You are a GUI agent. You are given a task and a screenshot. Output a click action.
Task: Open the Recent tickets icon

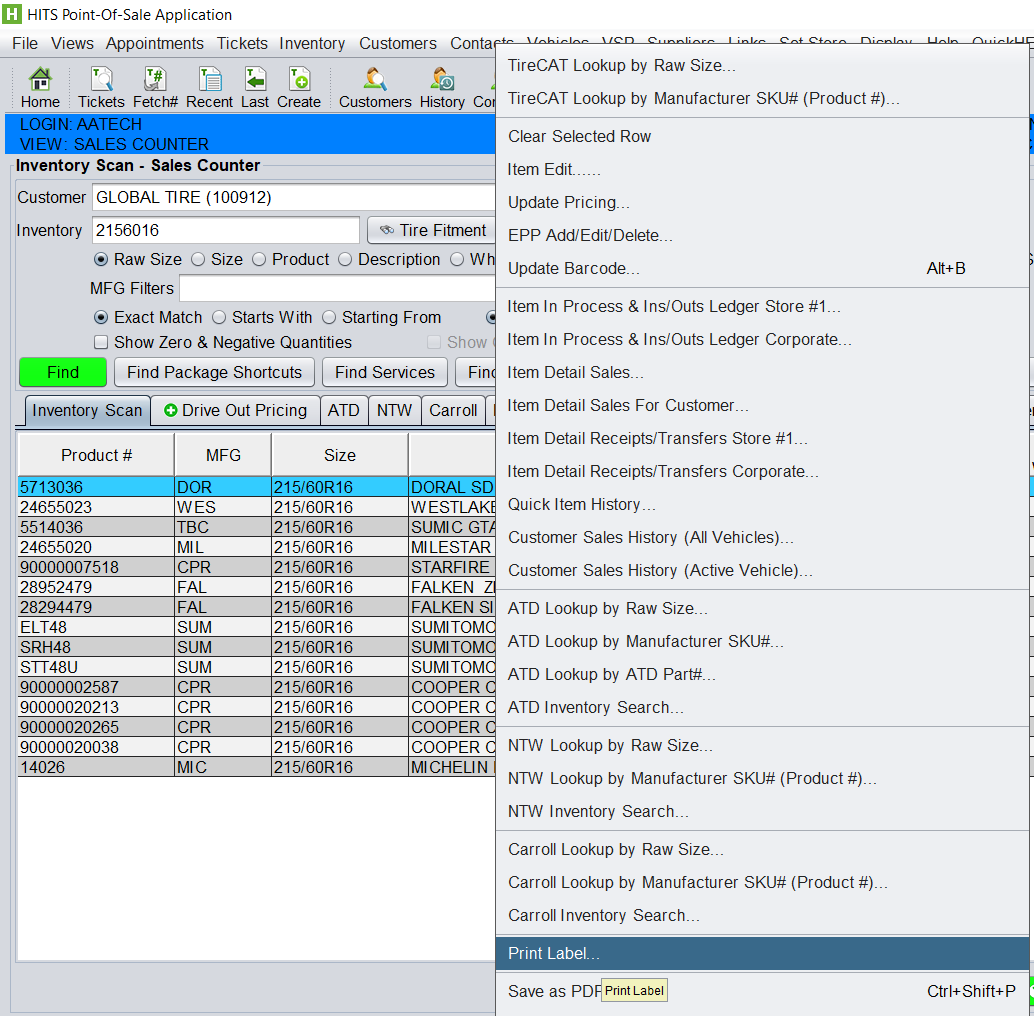(x=209, y=87)
